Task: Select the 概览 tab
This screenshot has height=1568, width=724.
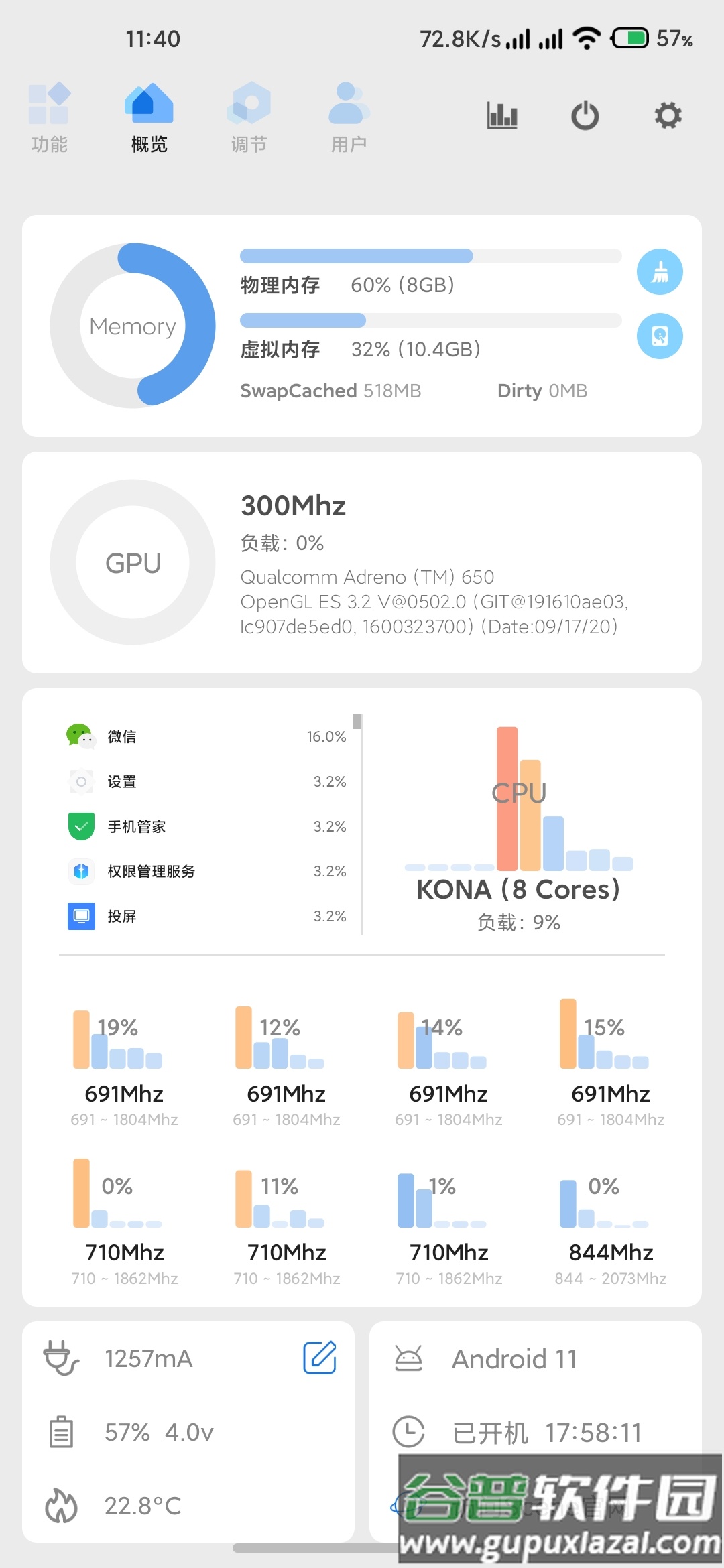Action: (149, 117)
